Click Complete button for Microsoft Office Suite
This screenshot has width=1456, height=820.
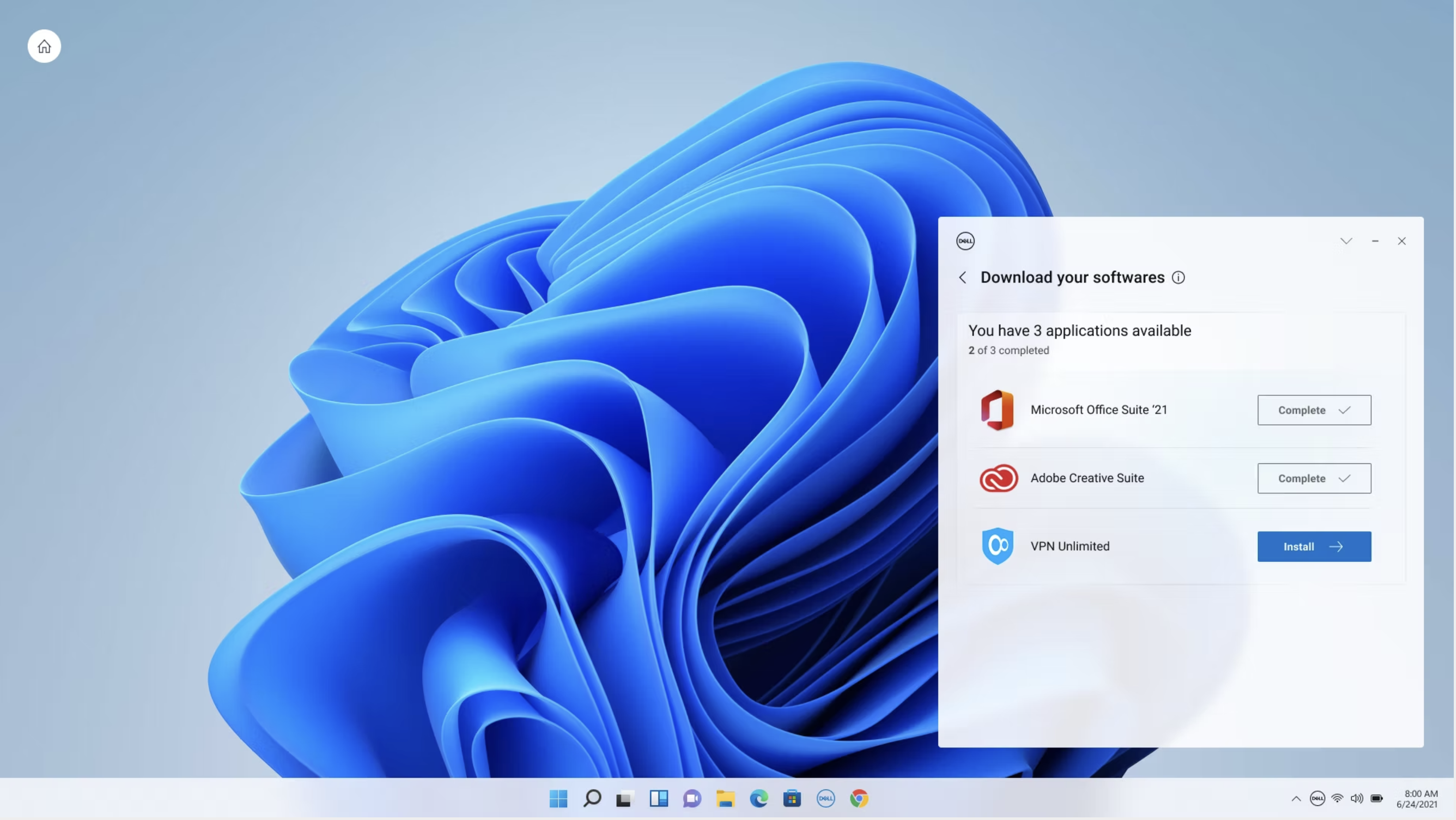(x=1314, y=410)
